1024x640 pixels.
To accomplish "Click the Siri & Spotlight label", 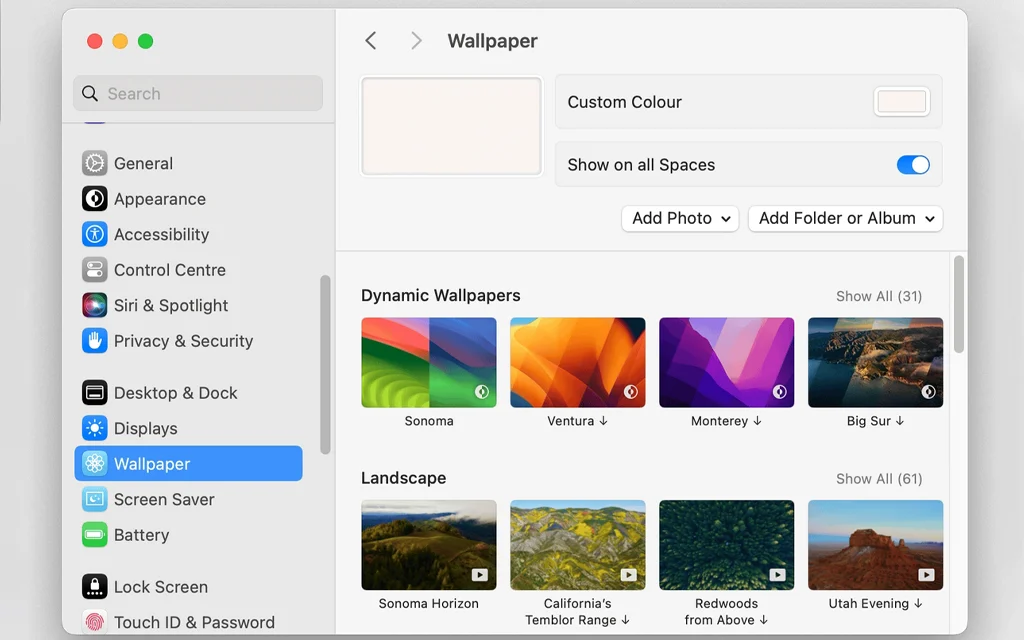I will click(171, 305).
